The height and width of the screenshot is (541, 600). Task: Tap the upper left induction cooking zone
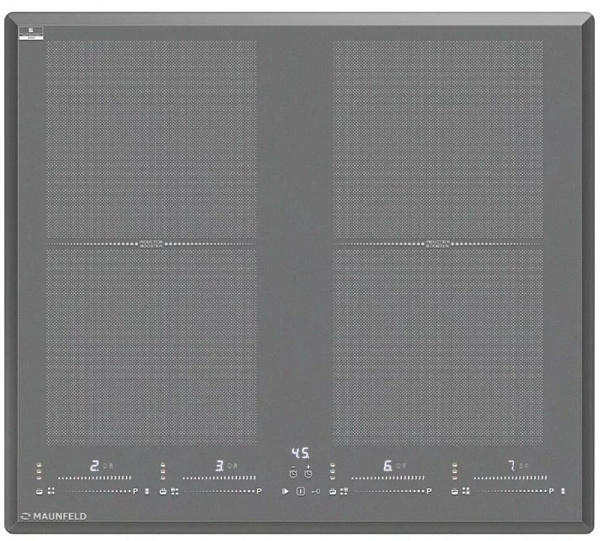pyautogui.click(x=150, y=140)
